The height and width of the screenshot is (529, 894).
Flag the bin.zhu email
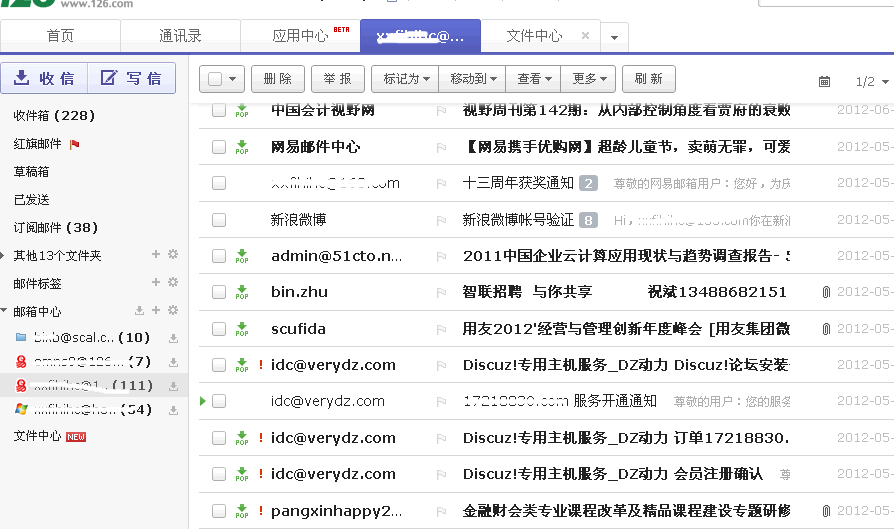441,292
